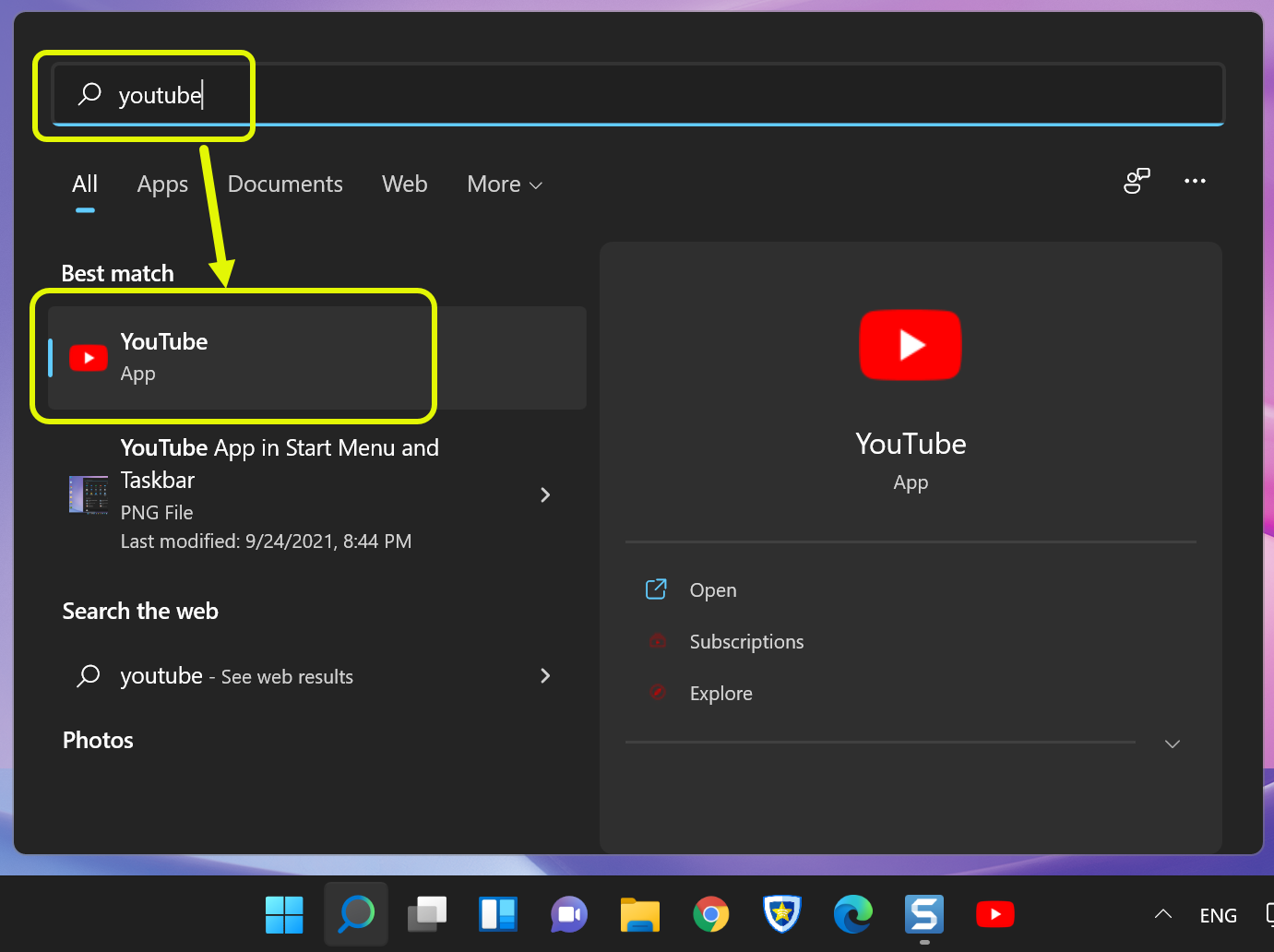This screenshot has width=1274, height=952.
Task: Switch to the Documents search tab
Action: click(x=285, y=184)
